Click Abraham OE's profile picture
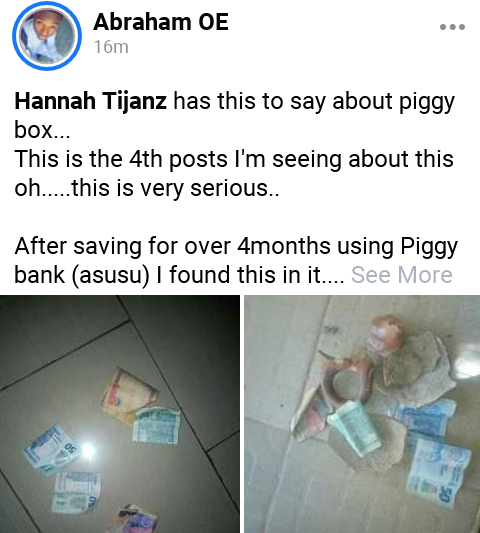The width and height of the screenshot is (480, 533). click(x=47, y=36)
